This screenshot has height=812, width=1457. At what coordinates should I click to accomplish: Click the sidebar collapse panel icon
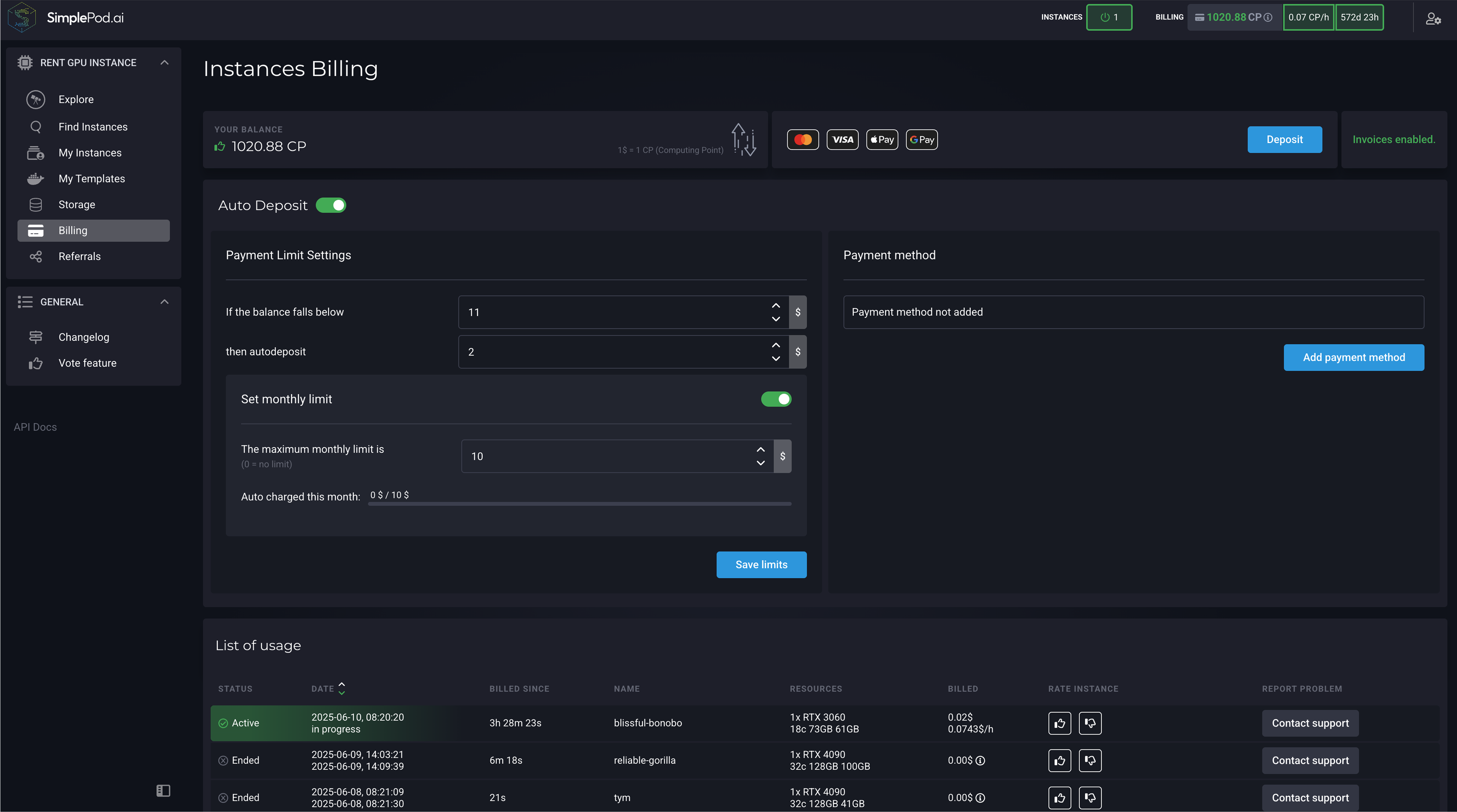pos(163,791)
